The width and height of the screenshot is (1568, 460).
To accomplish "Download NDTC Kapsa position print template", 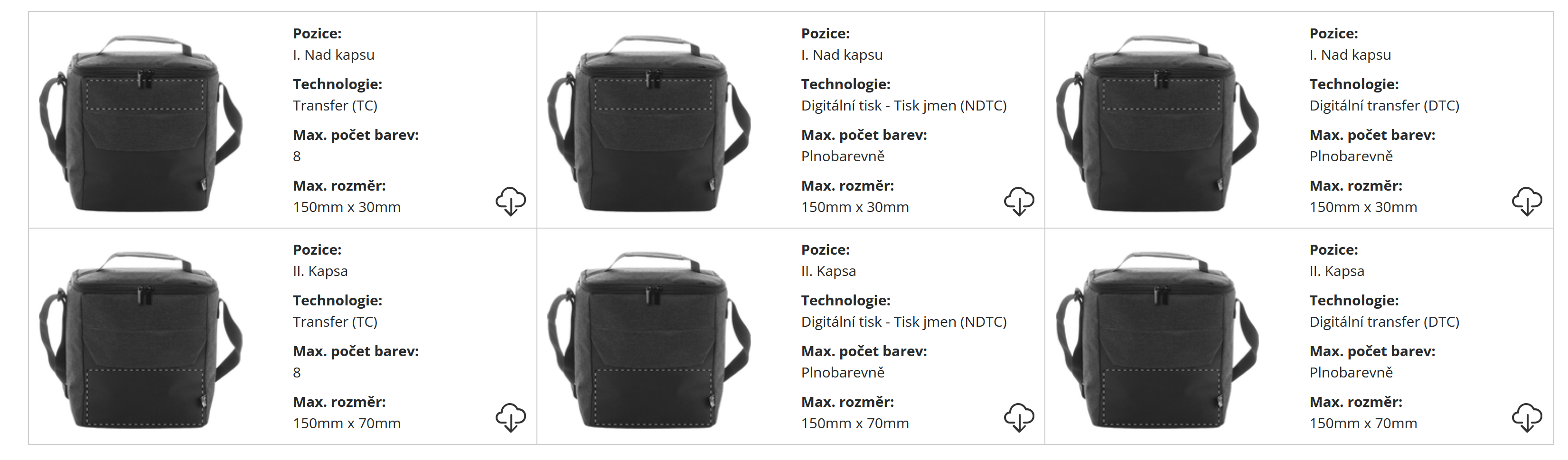I will pyautogui.click(x=1018, y=417).
